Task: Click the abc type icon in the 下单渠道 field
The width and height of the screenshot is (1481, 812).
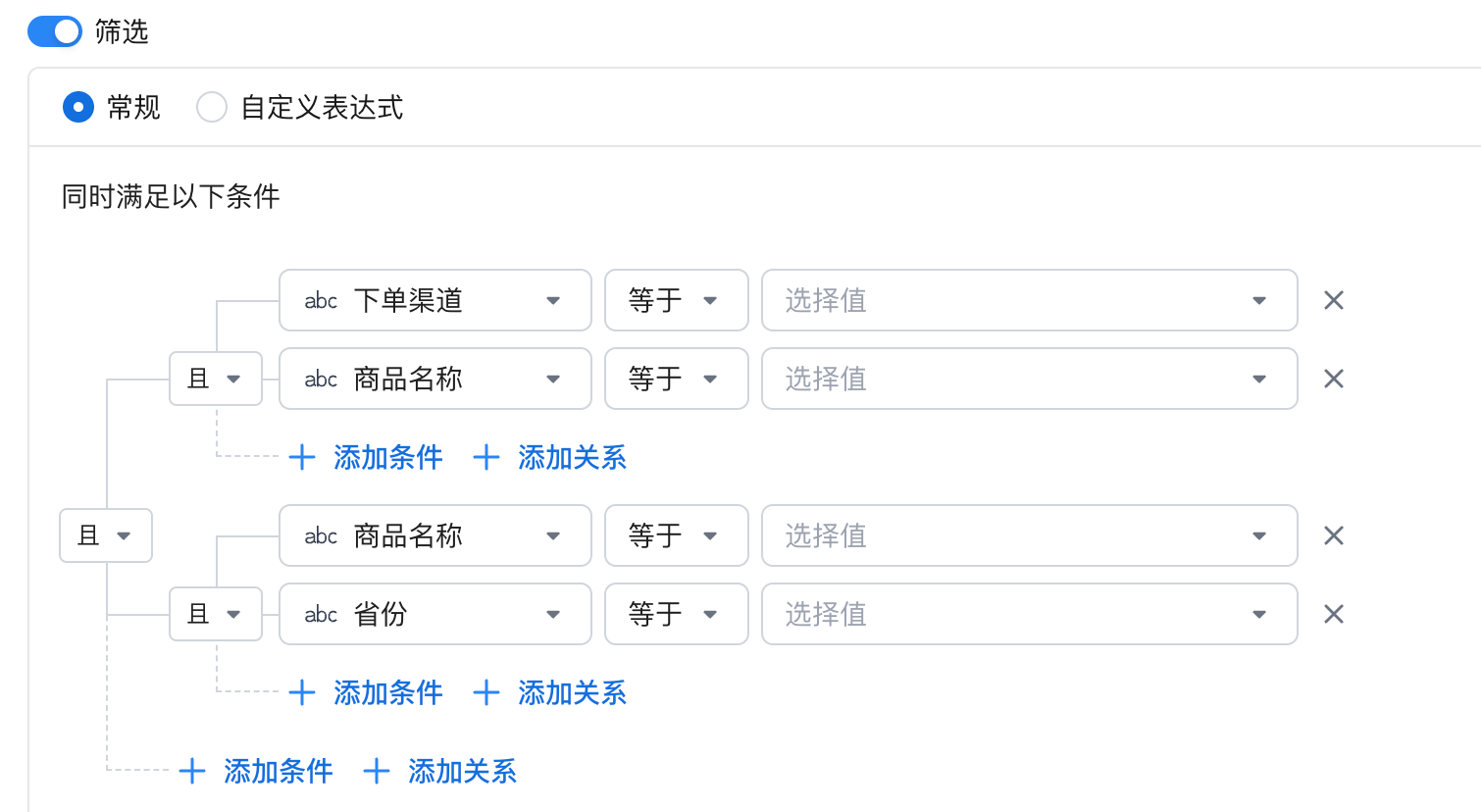Action: (321, 301)
